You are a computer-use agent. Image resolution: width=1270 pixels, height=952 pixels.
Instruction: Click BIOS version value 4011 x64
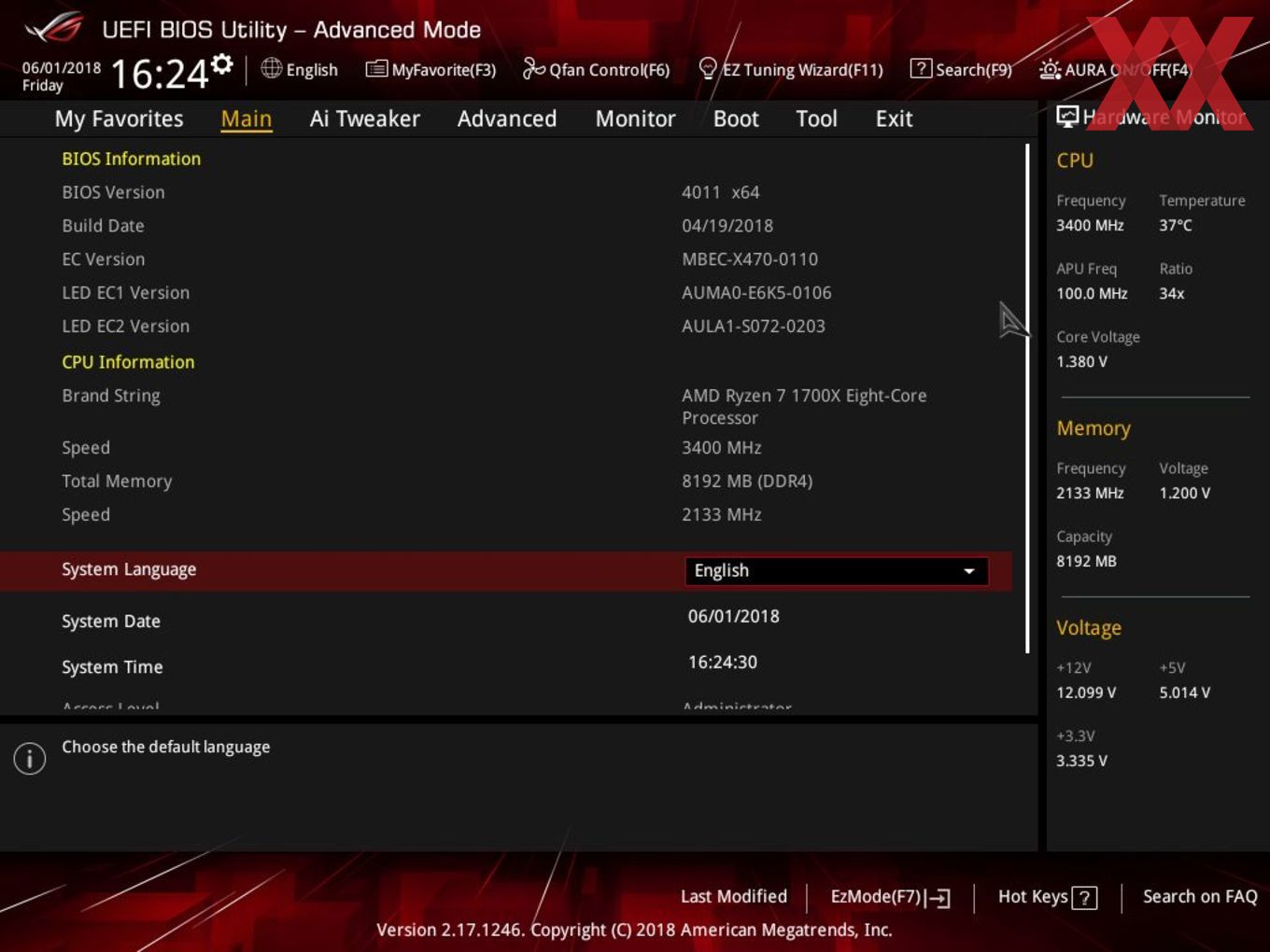[x=721, y=192]
